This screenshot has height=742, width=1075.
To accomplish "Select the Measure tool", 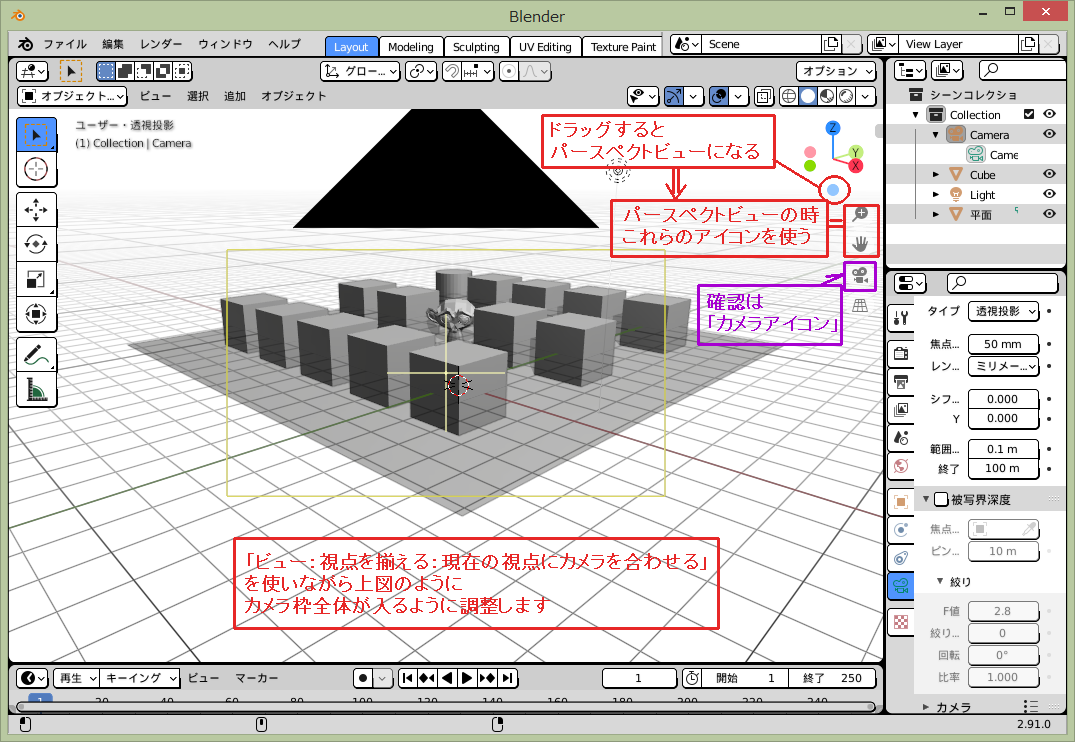I will click(x=36, y=389).
